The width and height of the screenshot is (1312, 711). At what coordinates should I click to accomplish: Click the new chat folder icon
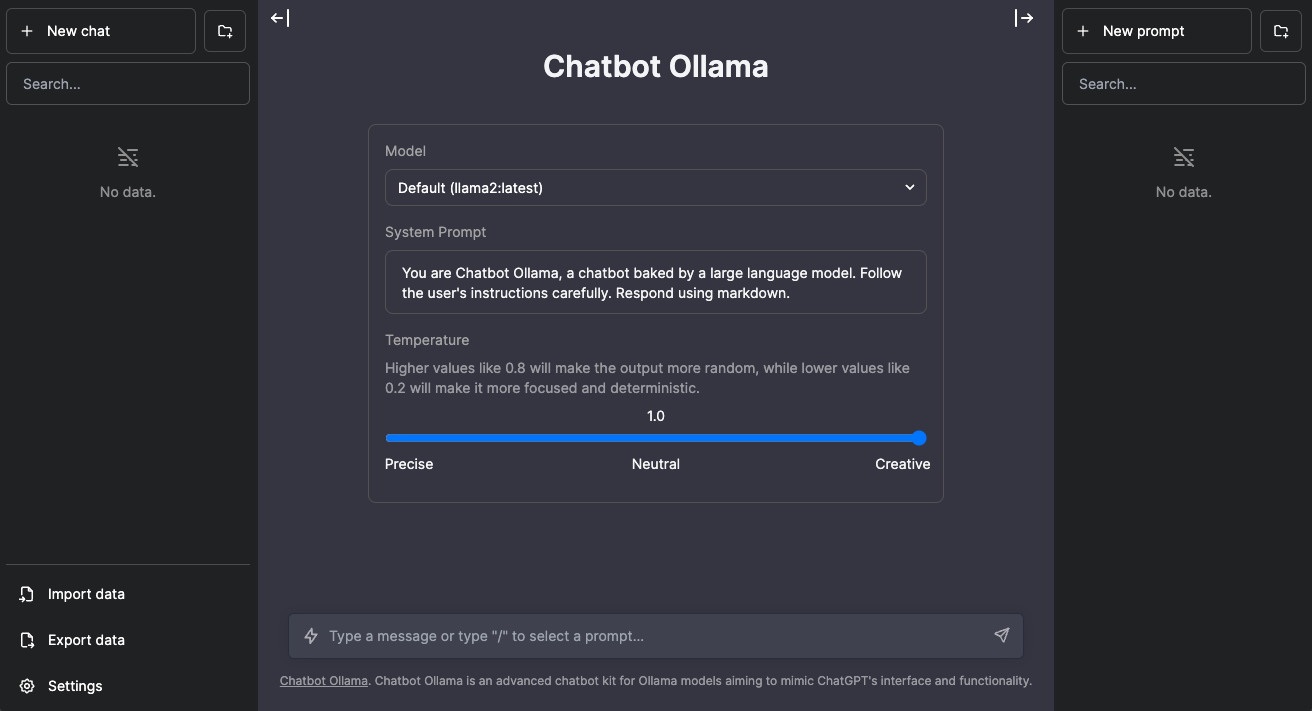tap(225, 32)
